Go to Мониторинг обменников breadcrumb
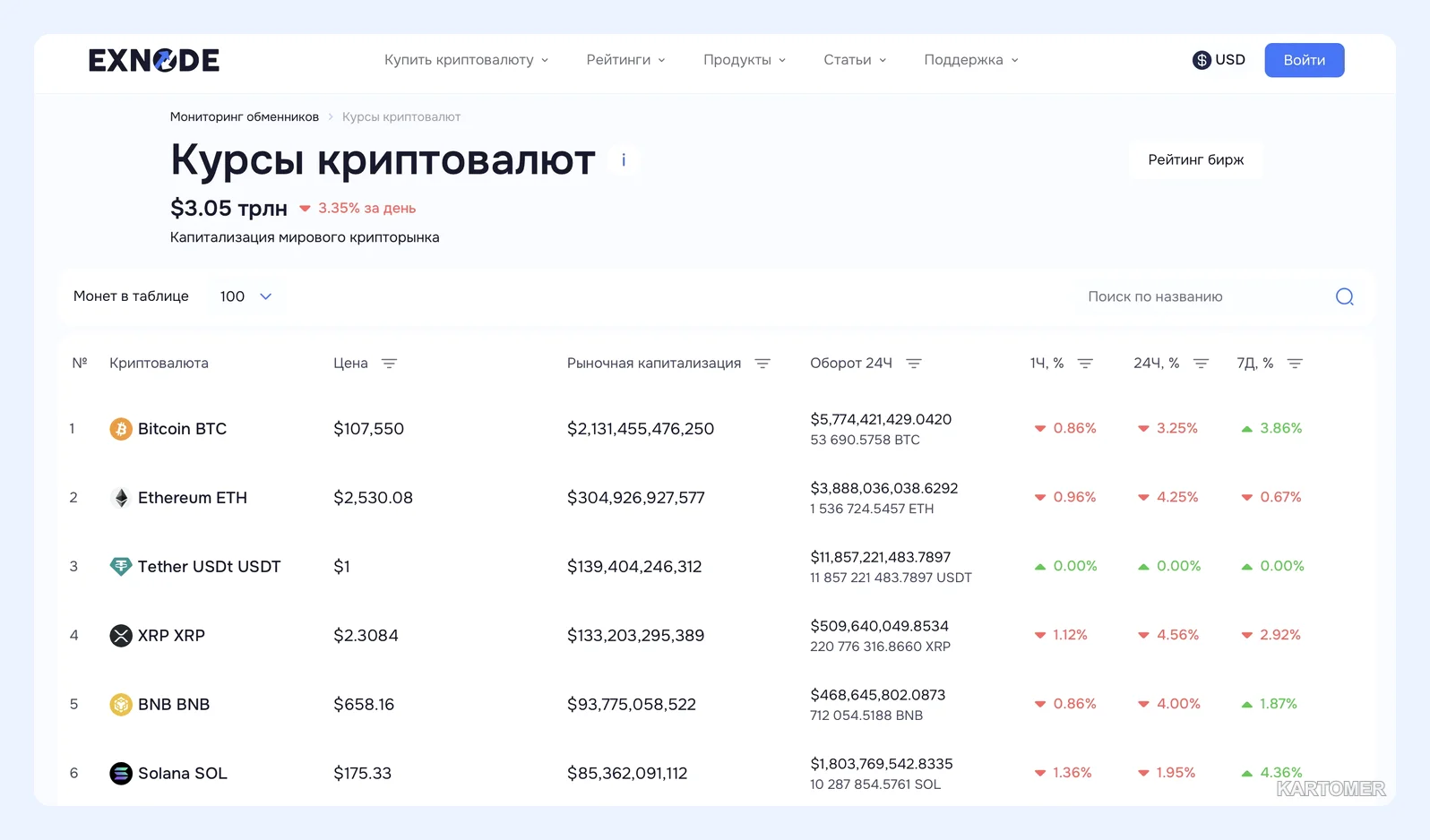Viewport: 1430px width, 840px height. pos(245,117)
